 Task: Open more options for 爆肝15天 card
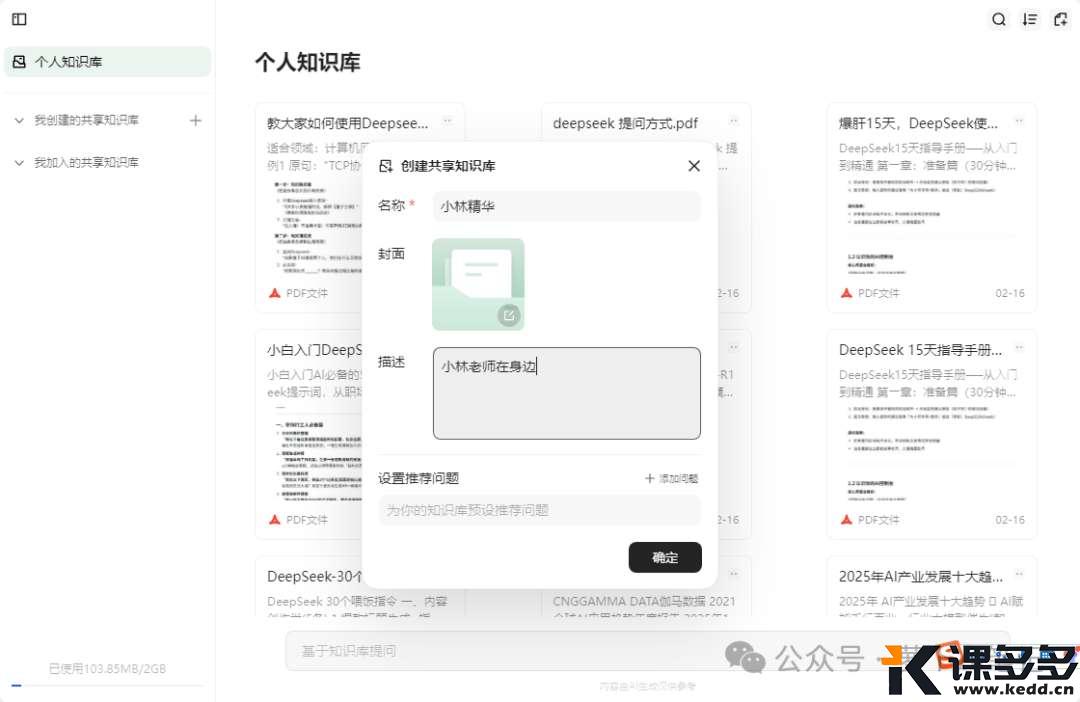(x=1019, y=121)
